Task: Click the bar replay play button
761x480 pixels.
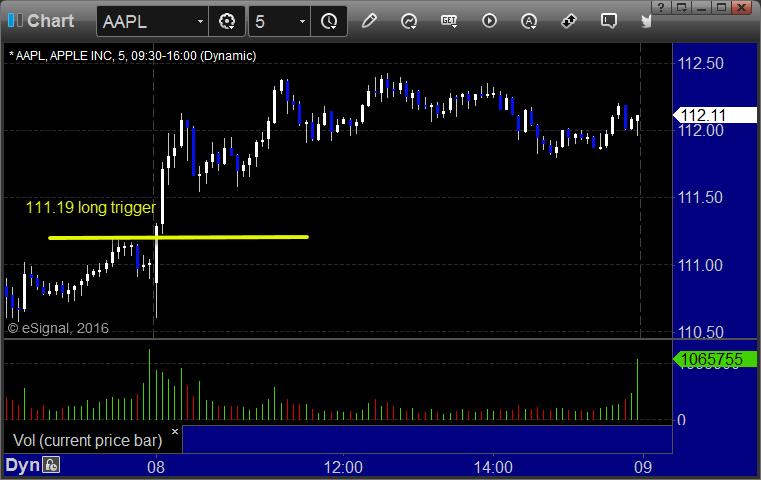Action: click(x=489, y=21)
